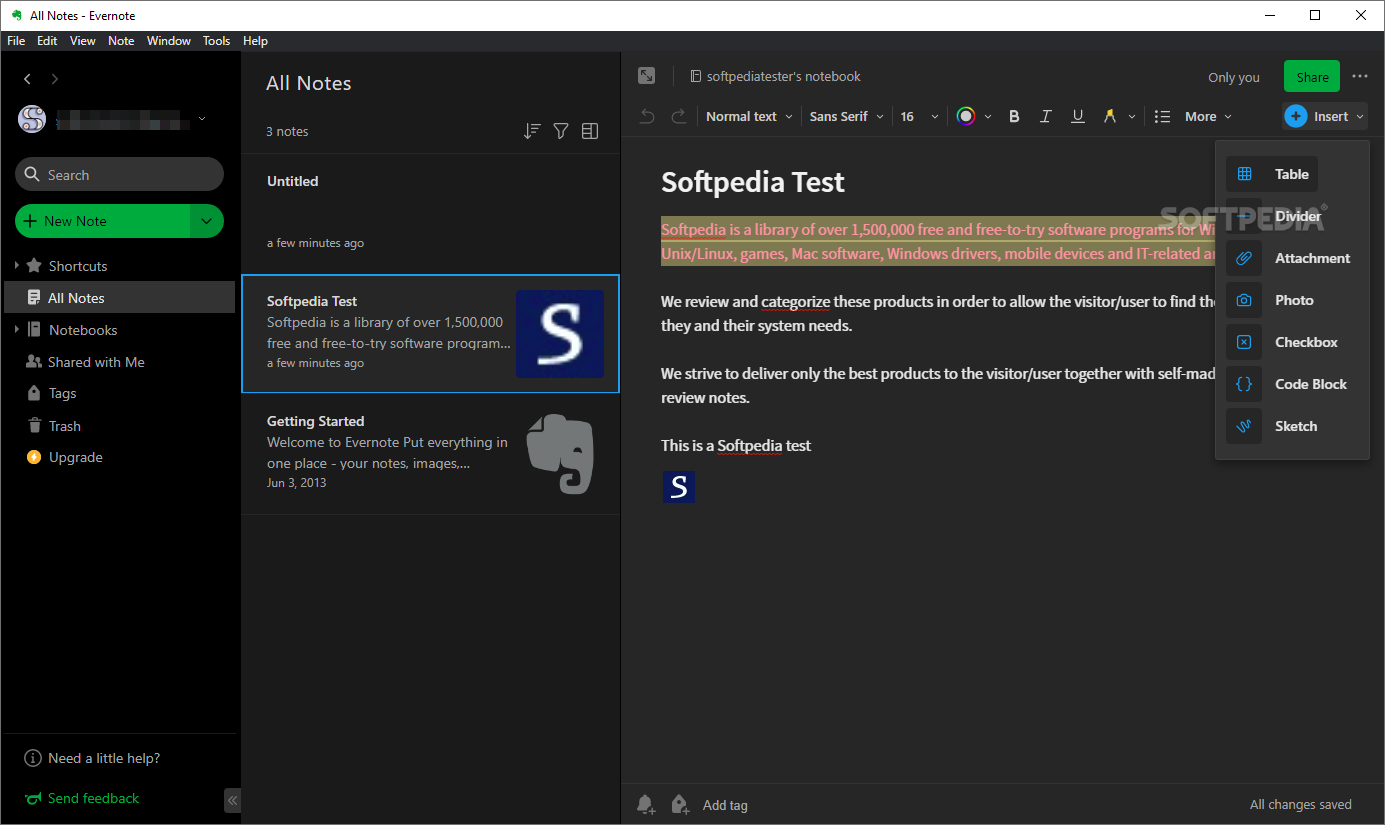Insert a Divider from the menu
The width and height of the screenshot is (1385, 825).
point(1276,216)
